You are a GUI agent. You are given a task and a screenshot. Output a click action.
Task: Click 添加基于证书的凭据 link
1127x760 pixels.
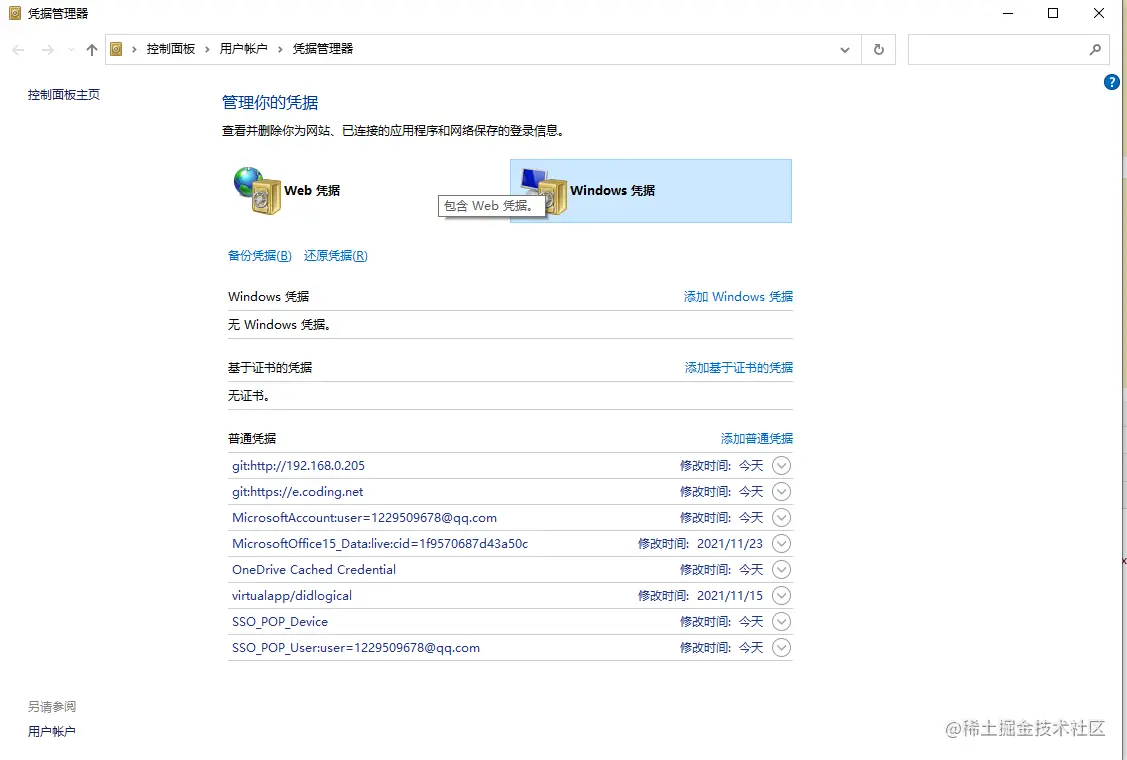tap(739, 367)
